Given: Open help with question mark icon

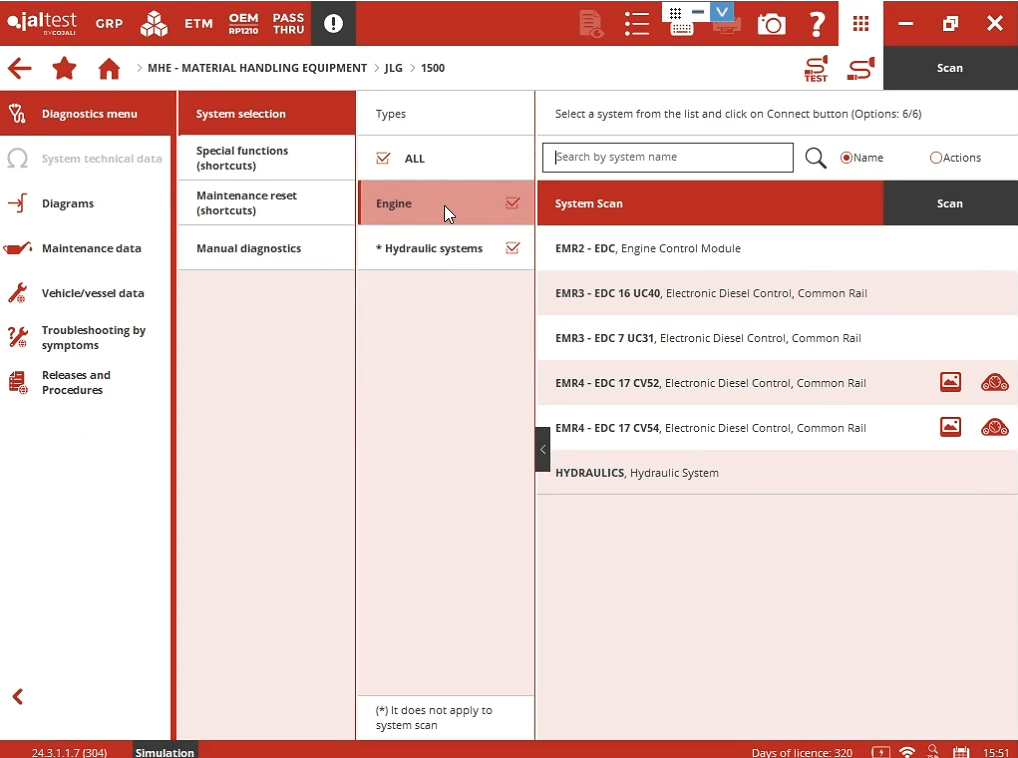Looking at the screenshot, I should coord(817,23).
